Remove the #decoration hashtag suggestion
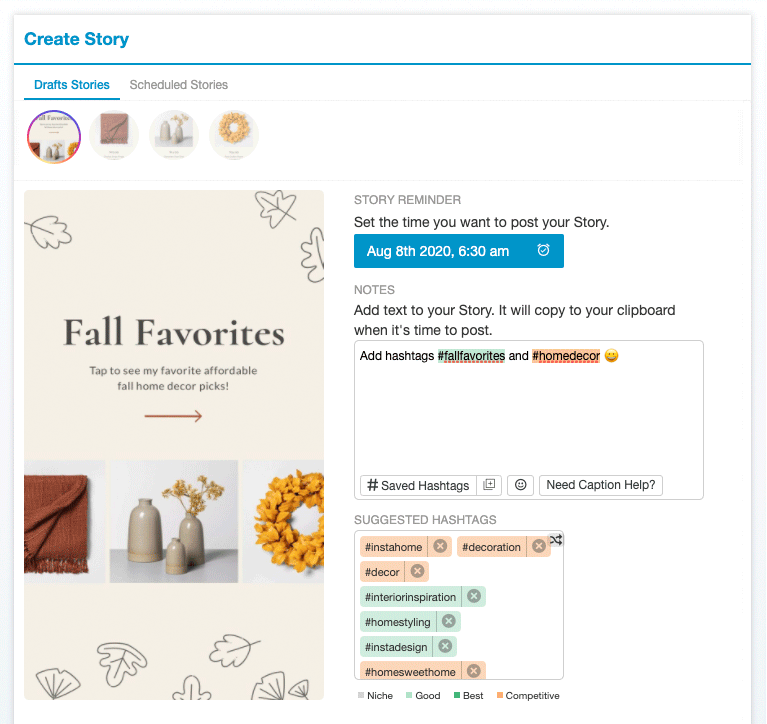This screenshot has width=767, height=724. click(539, 547)
